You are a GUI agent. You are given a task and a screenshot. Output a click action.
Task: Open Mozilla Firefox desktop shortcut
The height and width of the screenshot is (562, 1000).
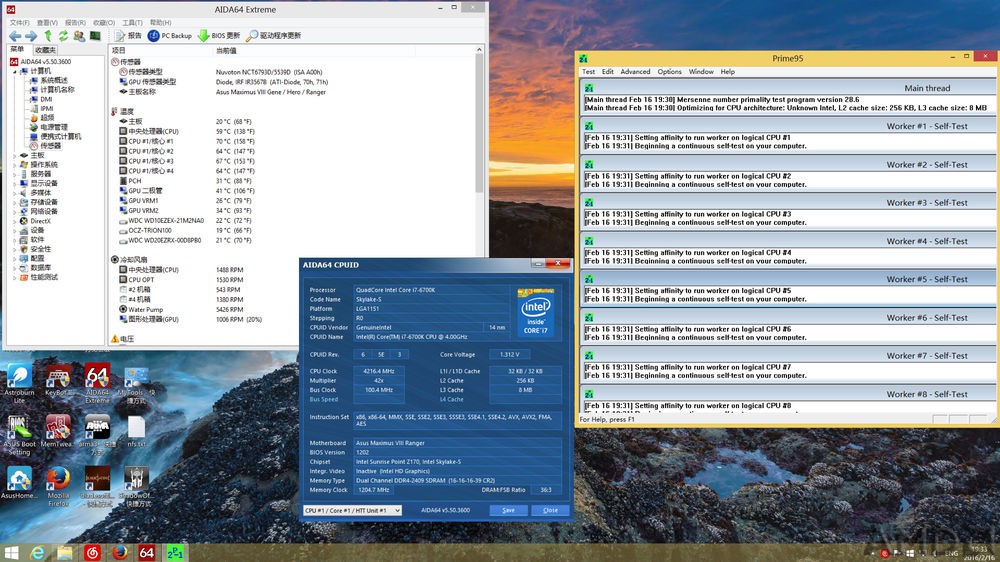(58, 487)
